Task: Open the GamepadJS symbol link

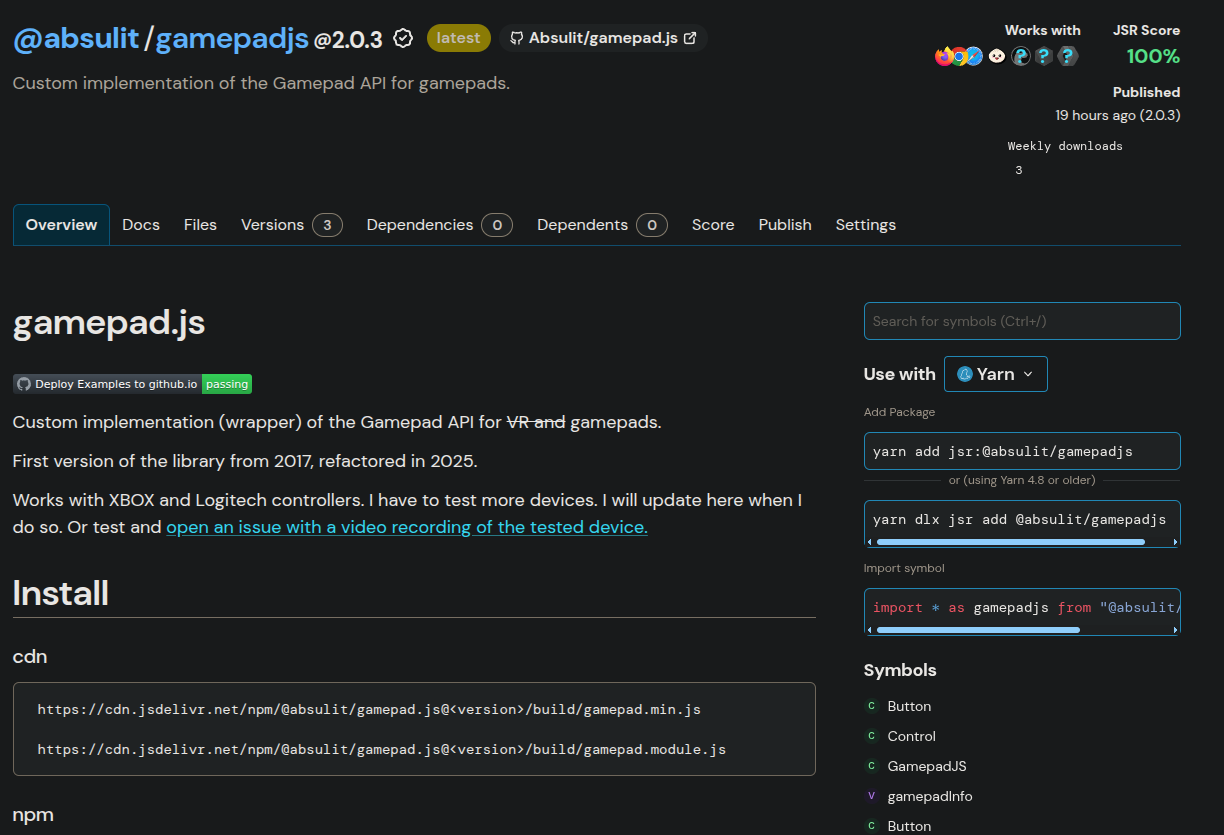Action: tap(927, 766)
